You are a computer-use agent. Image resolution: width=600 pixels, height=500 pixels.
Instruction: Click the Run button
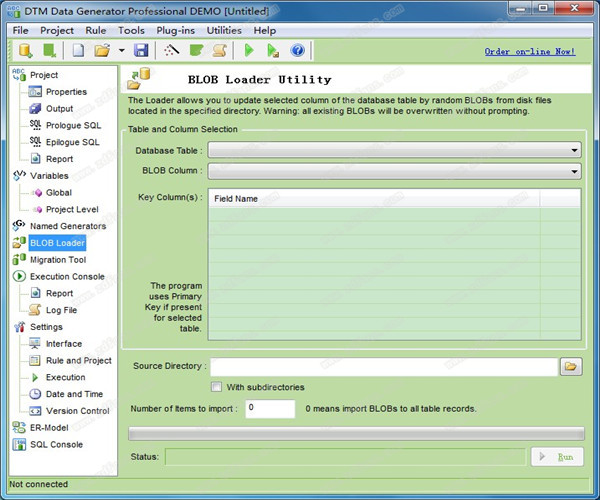click(558, 457)
